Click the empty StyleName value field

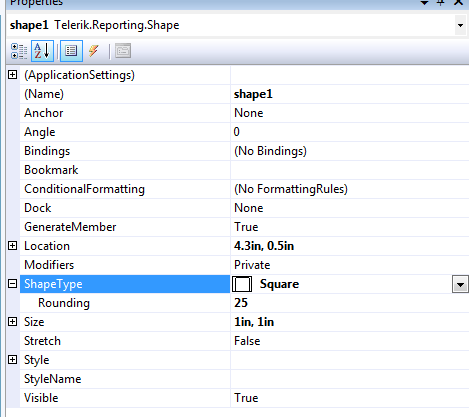(x=350, y=379)
